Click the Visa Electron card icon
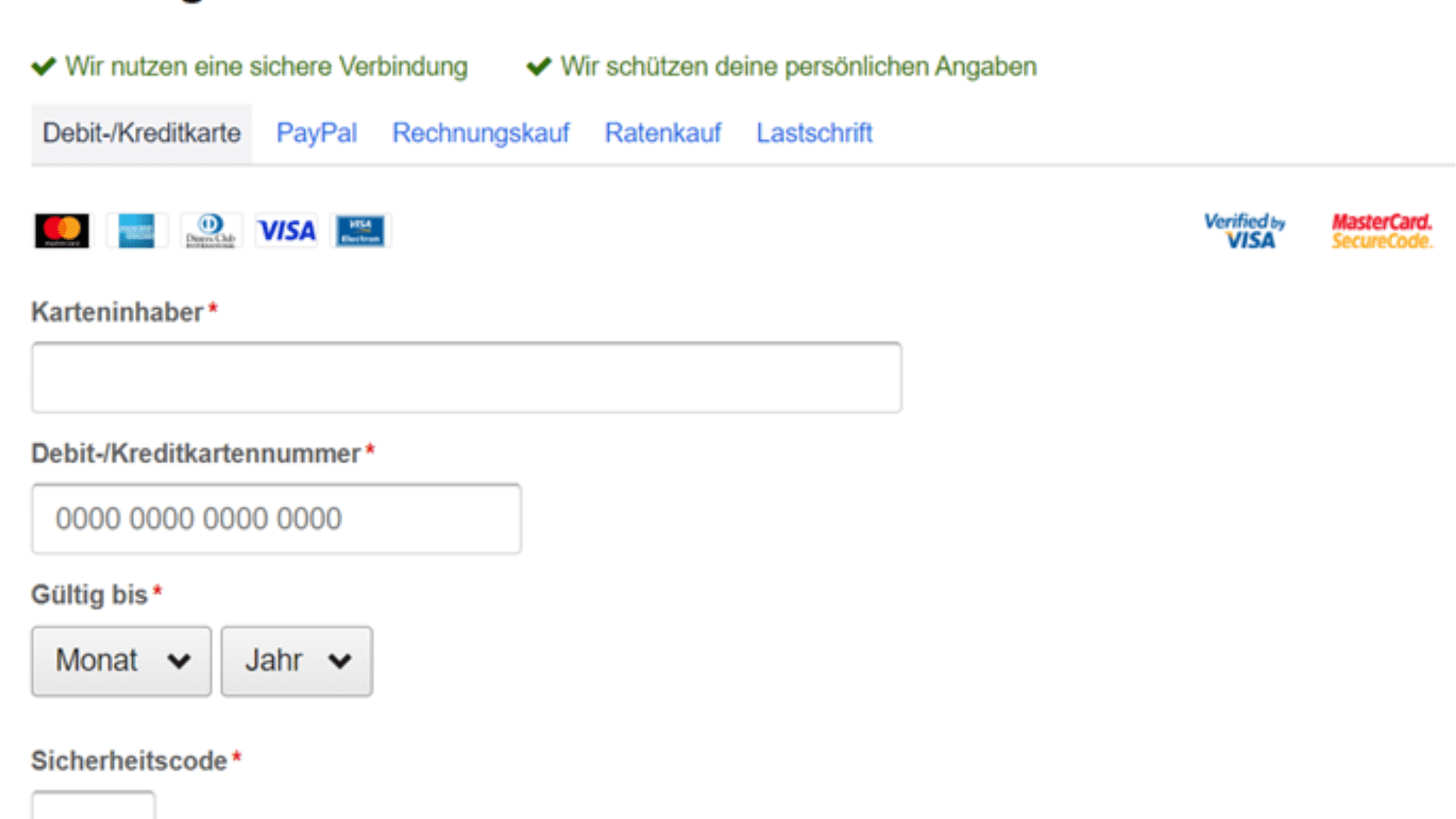Screen dimensions: 1456x819 click(x=360, y=231)
